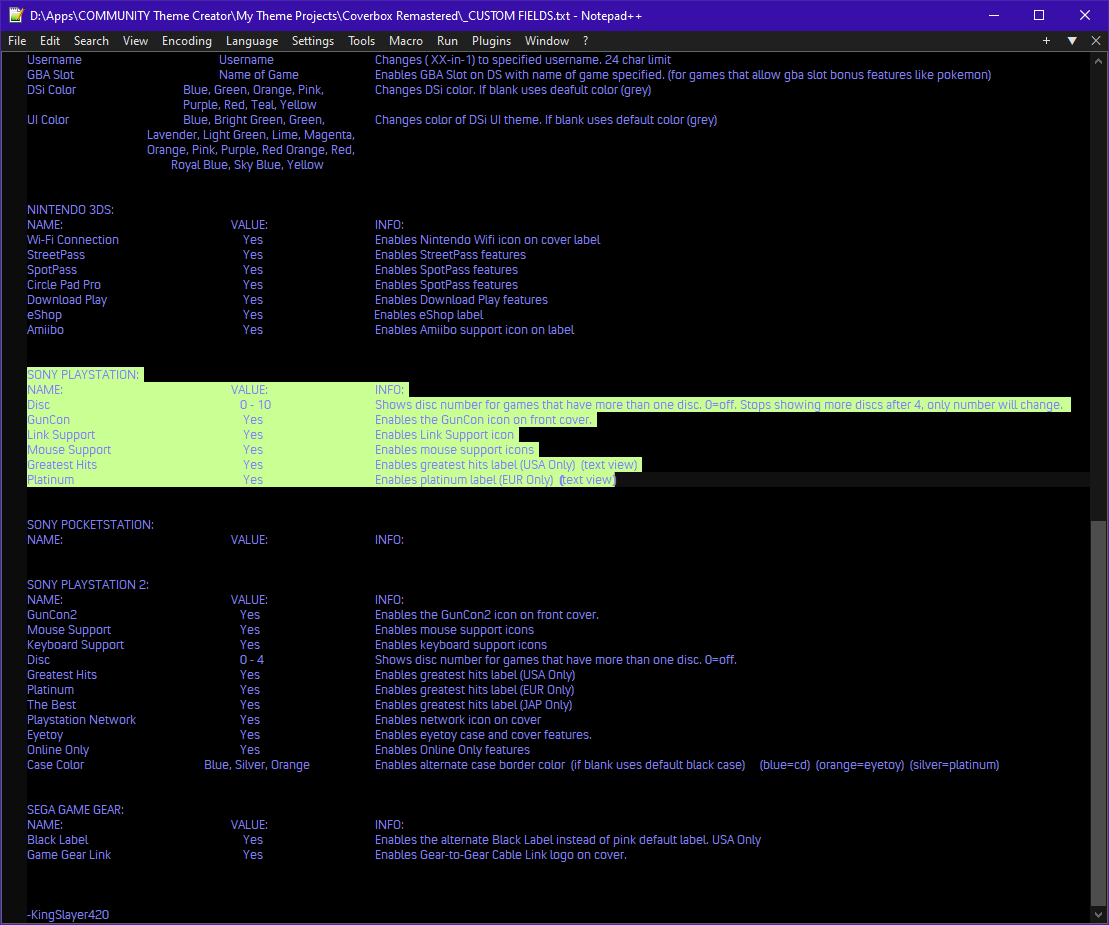
Task: Open the Run menu
Action: pos(447,41)
